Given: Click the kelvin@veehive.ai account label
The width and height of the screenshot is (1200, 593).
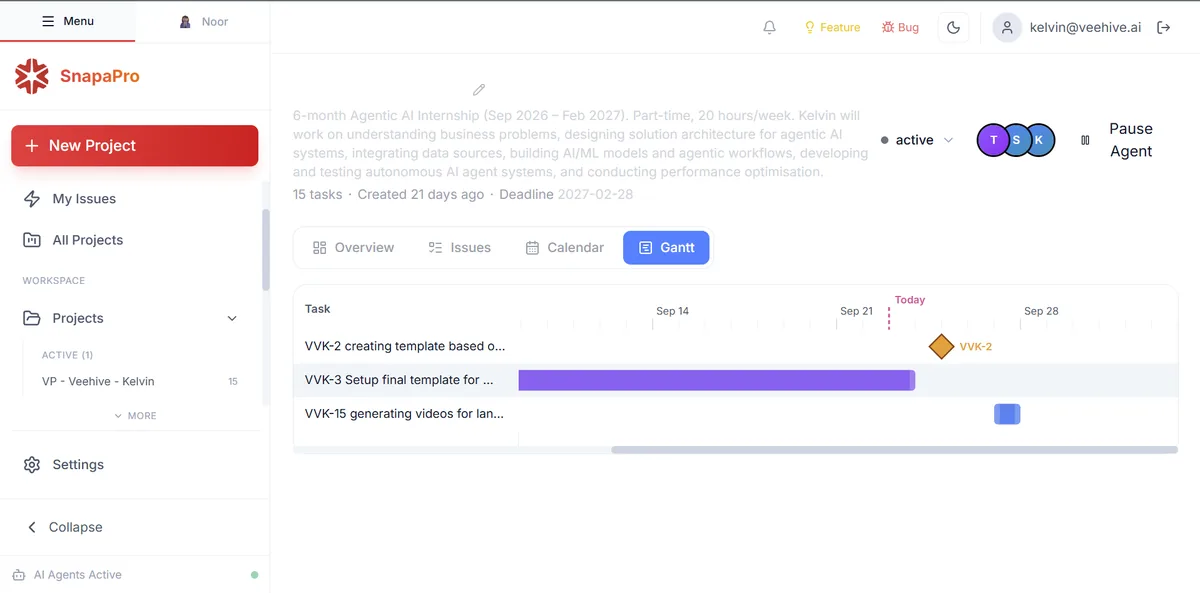Looking at the screenshot, I should (1085, 27).
